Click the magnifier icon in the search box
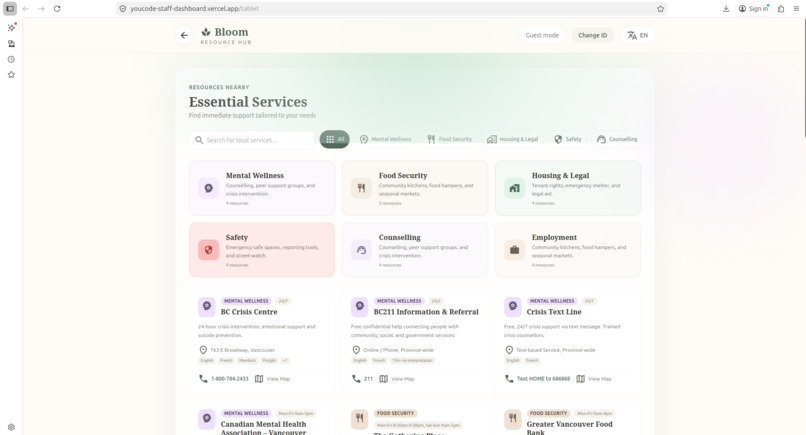Viewport: 806px width, 435px height. [x=199, y=140]
